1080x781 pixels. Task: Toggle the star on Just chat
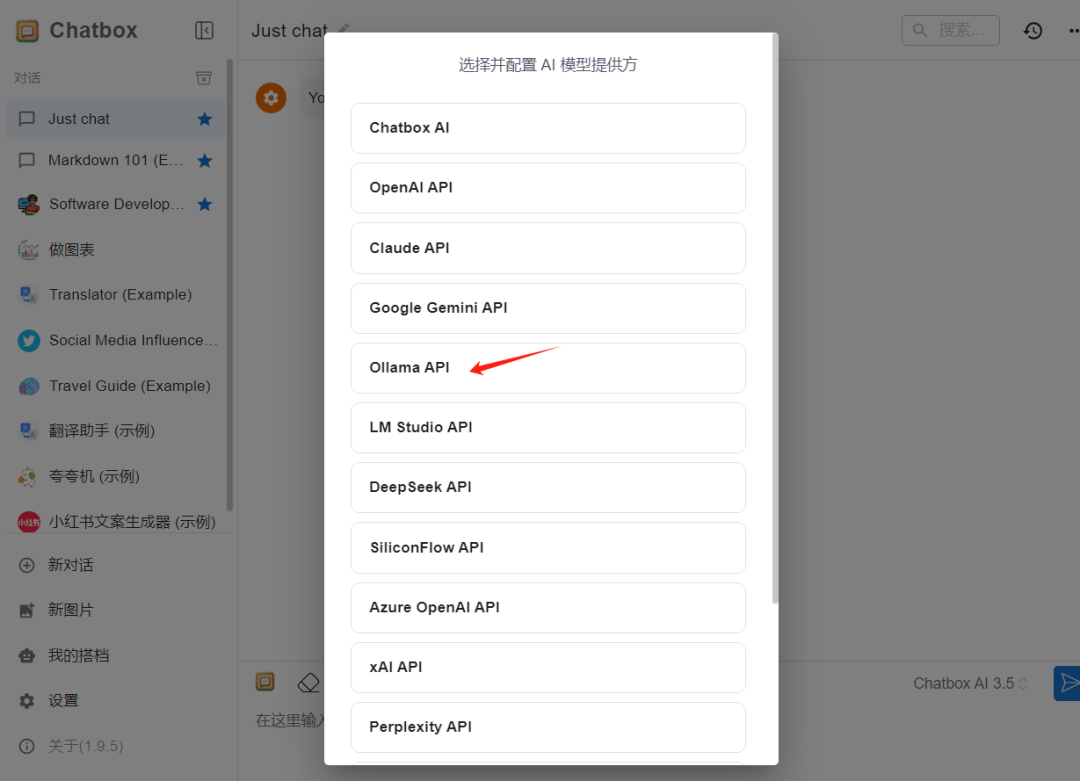pyautogui.click(x=205, y=119)
